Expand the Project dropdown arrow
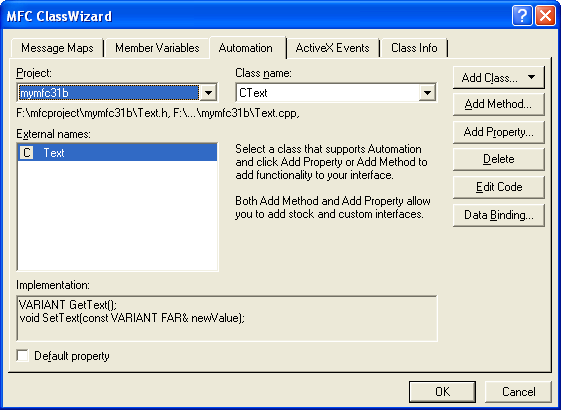Image resolution: width=561 pixels, height=410 pixels. 208,93
